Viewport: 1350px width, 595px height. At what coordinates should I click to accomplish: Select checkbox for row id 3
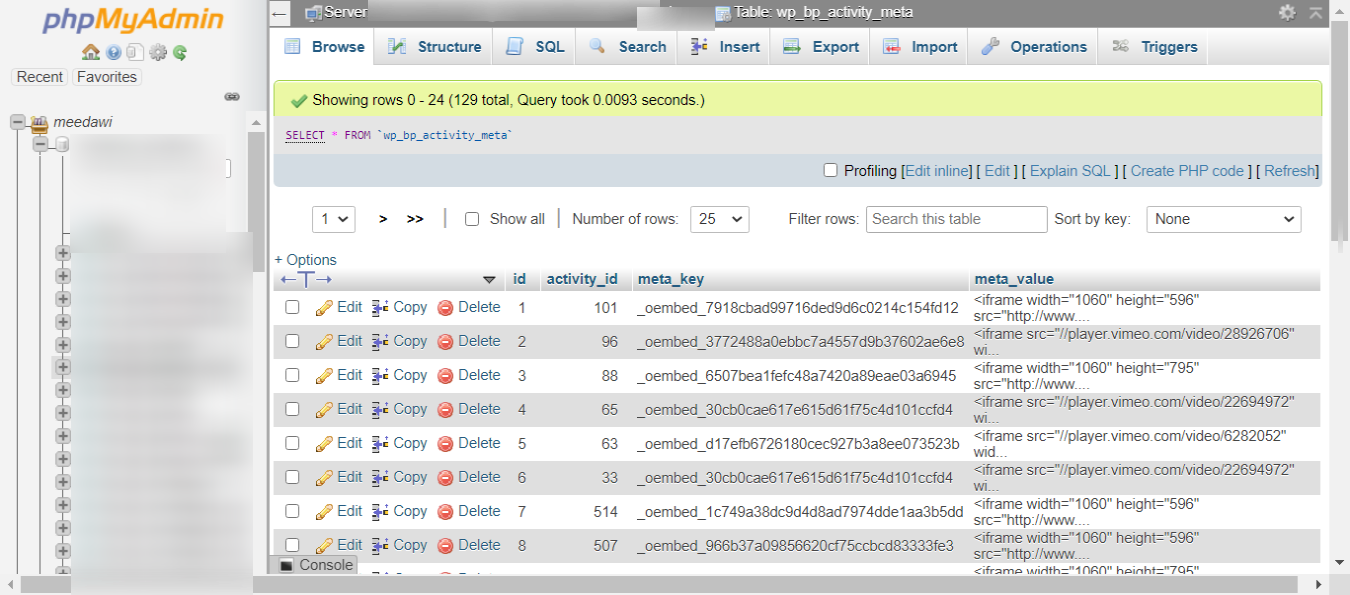(292, 375)
